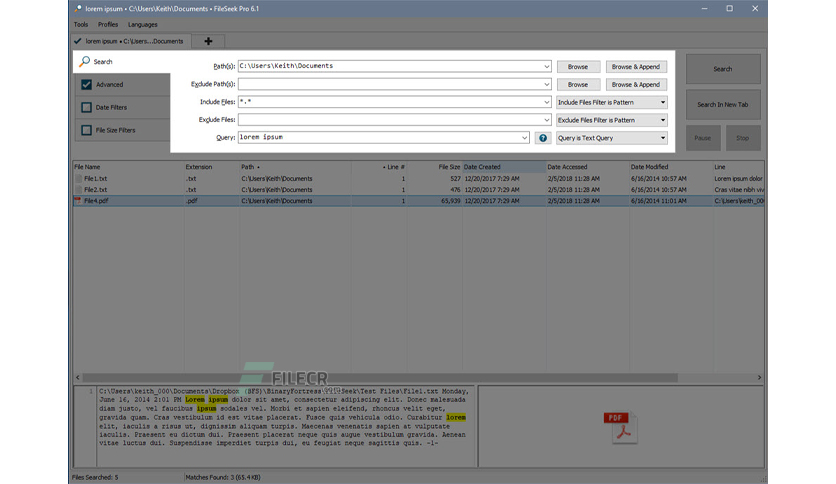Click the File4.pdf PDF file icon in results
The width and height of the screenshot is (836, 484).
coord(78,201)
